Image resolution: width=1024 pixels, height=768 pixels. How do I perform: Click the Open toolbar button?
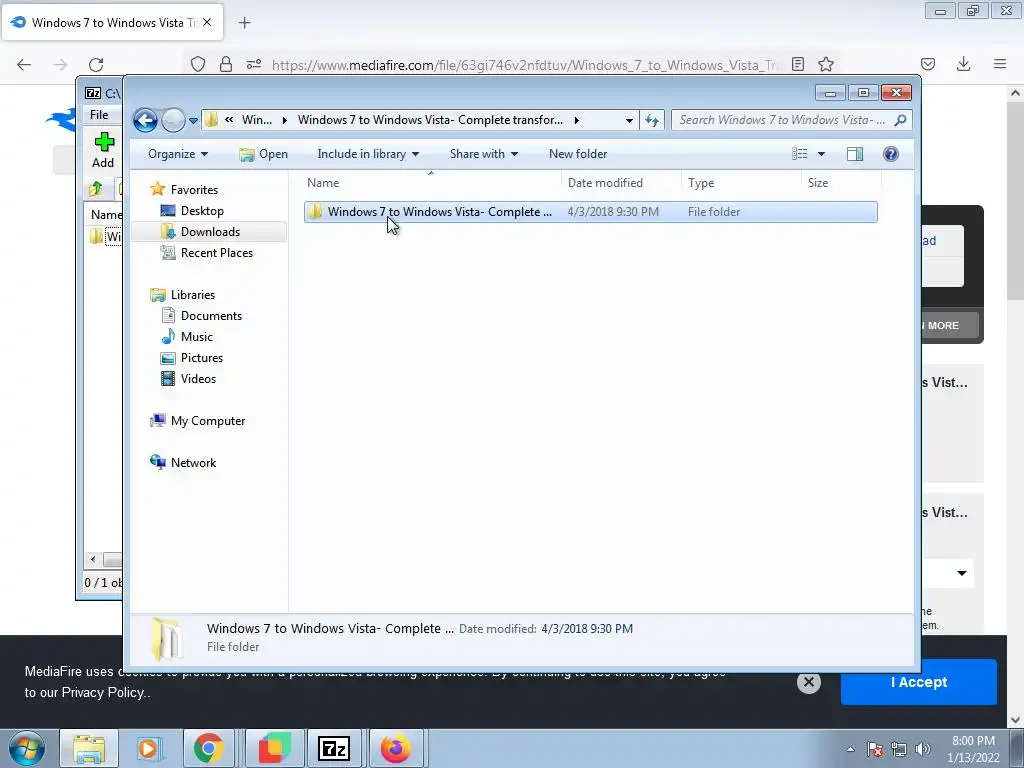coord(264,154)
